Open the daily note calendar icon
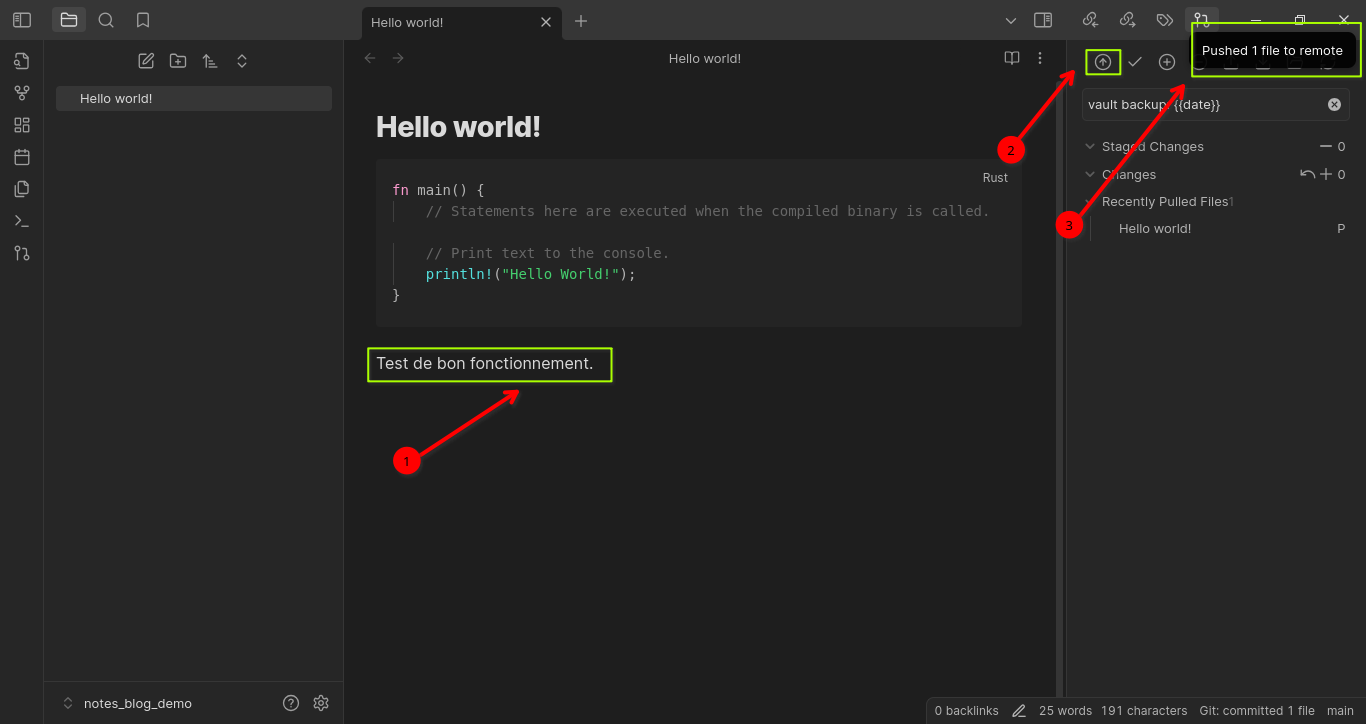Screen dimensions: 1366x724 [x=22, y=157]
